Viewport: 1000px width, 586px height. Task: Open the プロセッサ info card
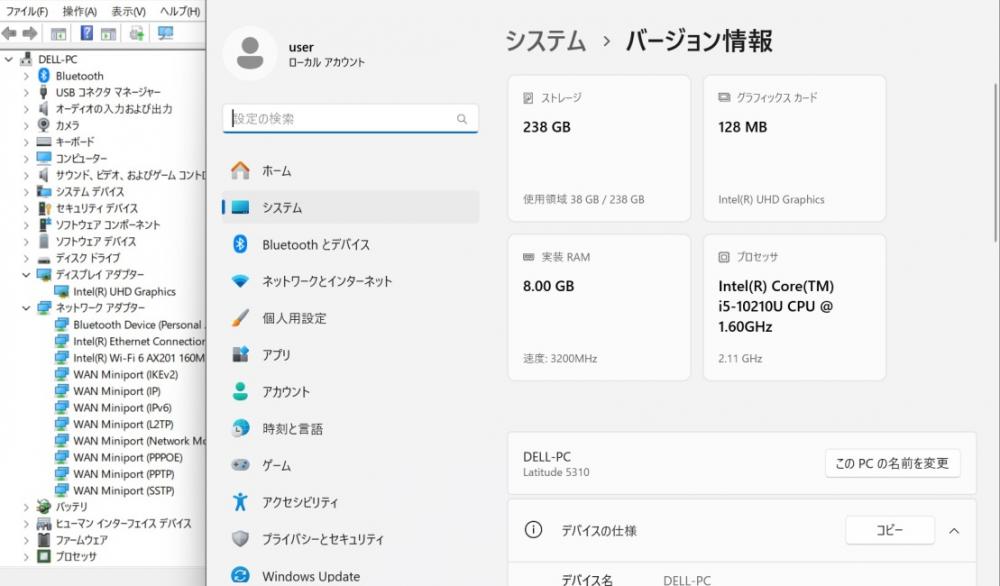click(794, 307)
